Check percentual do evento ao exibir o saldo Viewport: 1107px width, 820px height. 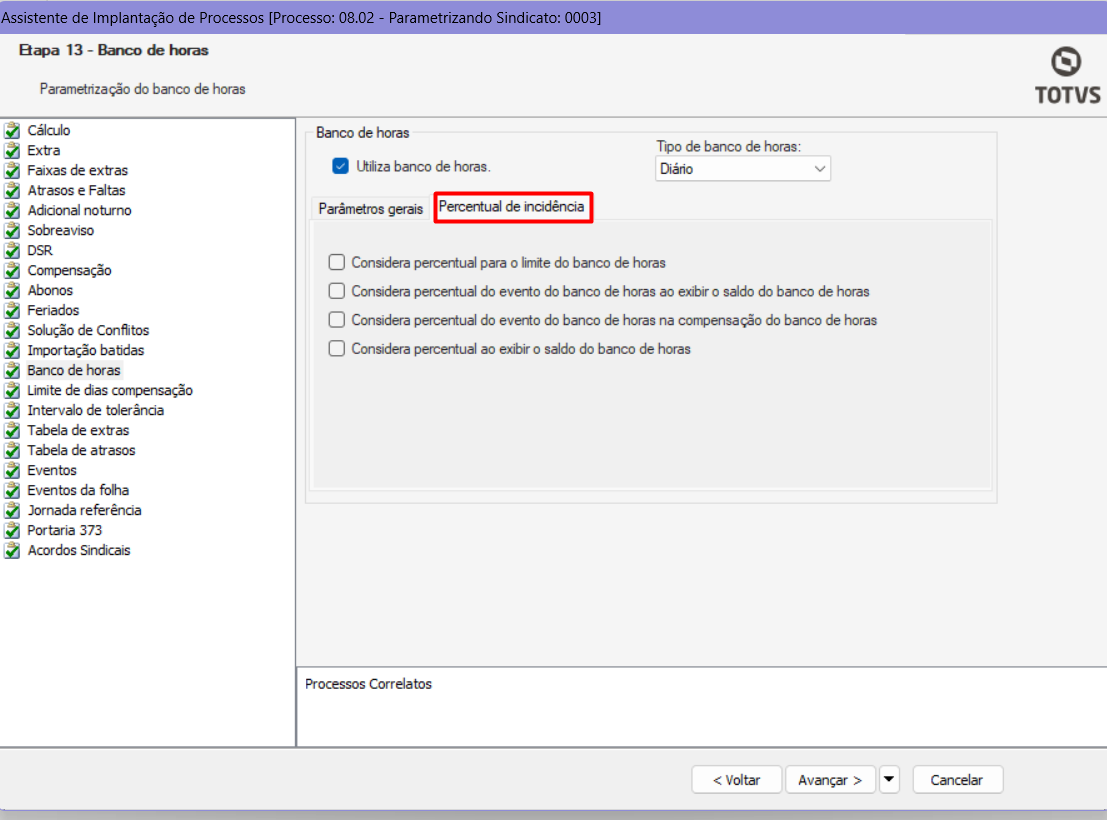pos(337,291)
